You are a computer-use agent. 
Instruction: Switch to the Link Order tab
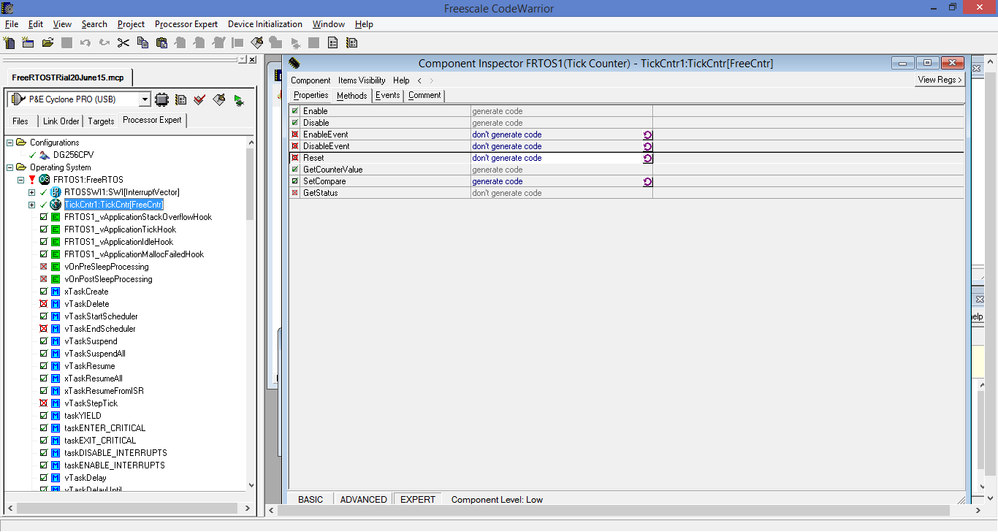tap(61, 121)
